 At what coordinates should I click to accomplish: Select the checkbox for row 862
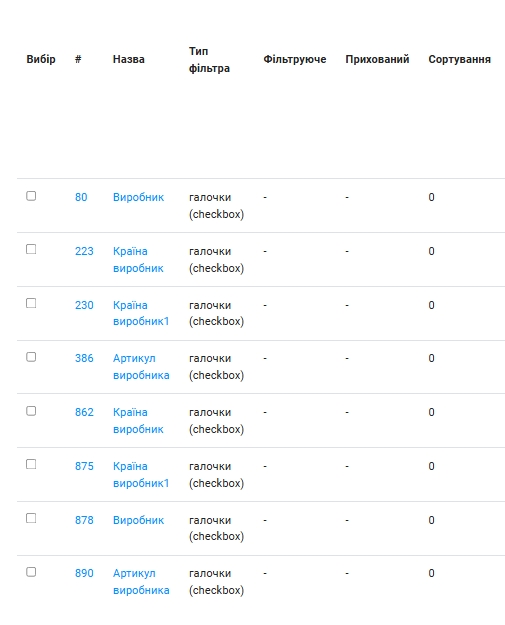coord(31,411)
